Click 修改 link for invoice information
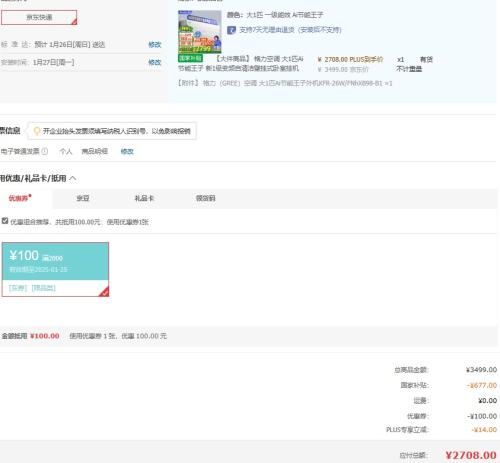The height and width of the screenshot is (463, 500). 127,151
